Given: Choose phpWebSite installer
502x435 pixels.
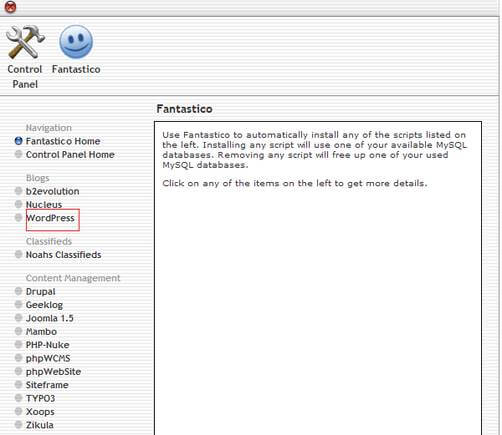Looking at the screenshot, I should click(x=53, y=372).
